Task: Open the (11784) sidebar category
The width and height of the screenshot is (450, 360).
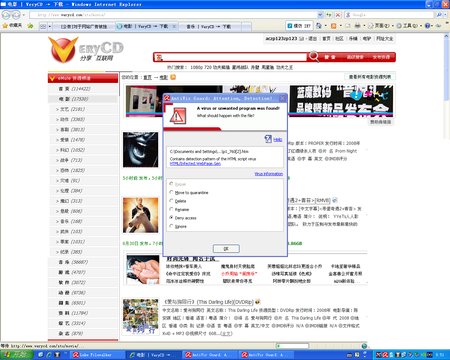Action: pos(83,313)
